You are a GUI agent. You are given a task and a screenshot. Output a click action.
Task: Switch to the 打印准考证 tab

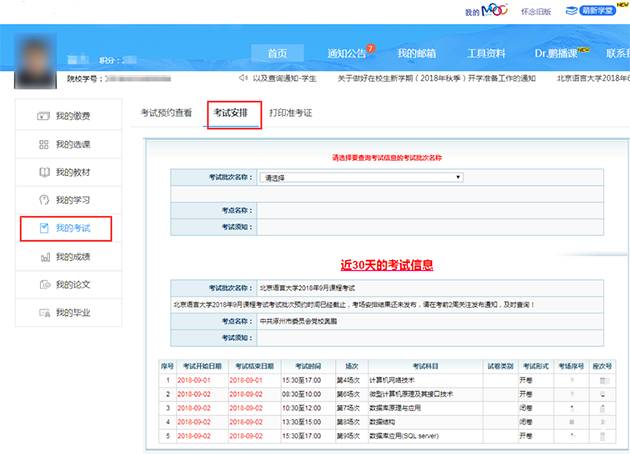[x=290, y=113]
